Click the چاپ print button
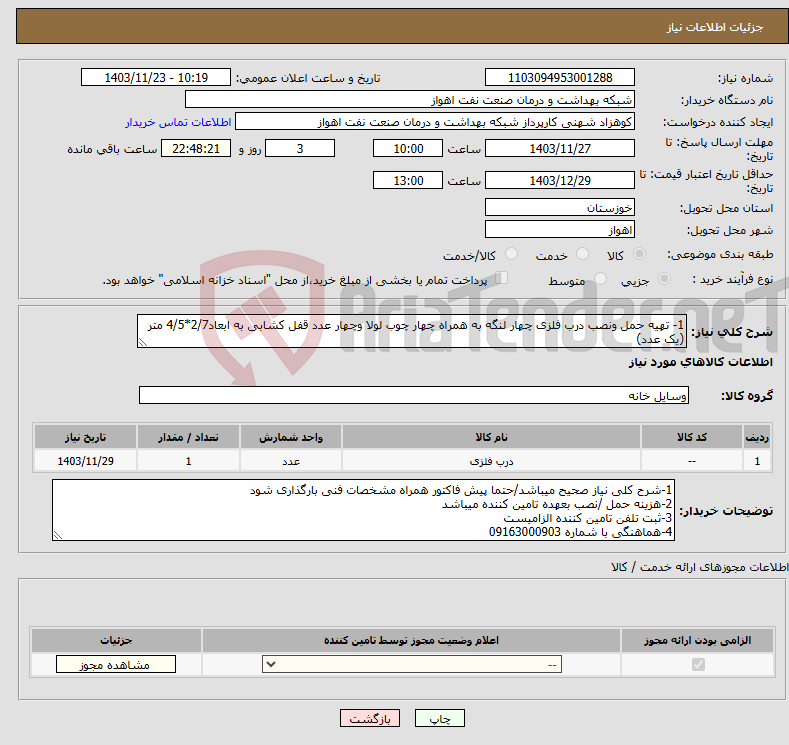The image size is (789, 745). point(440,719)
